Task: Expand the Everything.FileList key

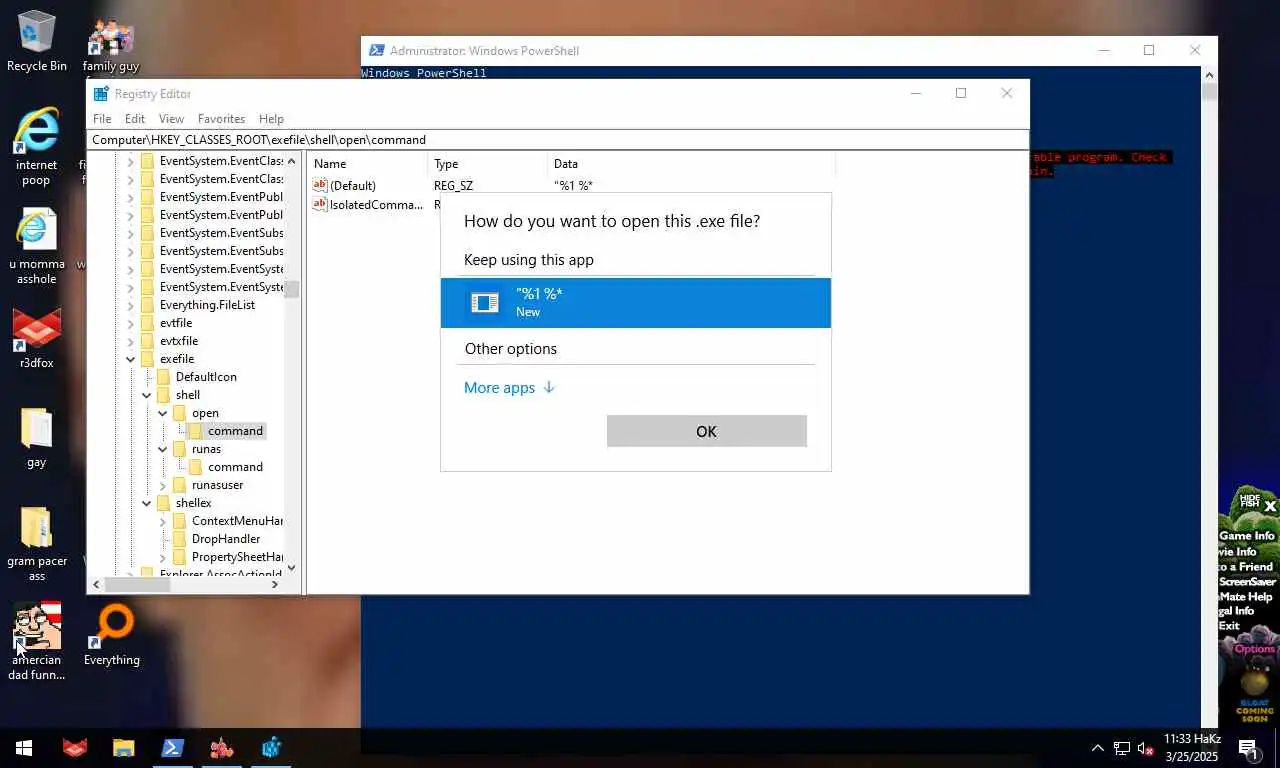Action: pos(131,305)
